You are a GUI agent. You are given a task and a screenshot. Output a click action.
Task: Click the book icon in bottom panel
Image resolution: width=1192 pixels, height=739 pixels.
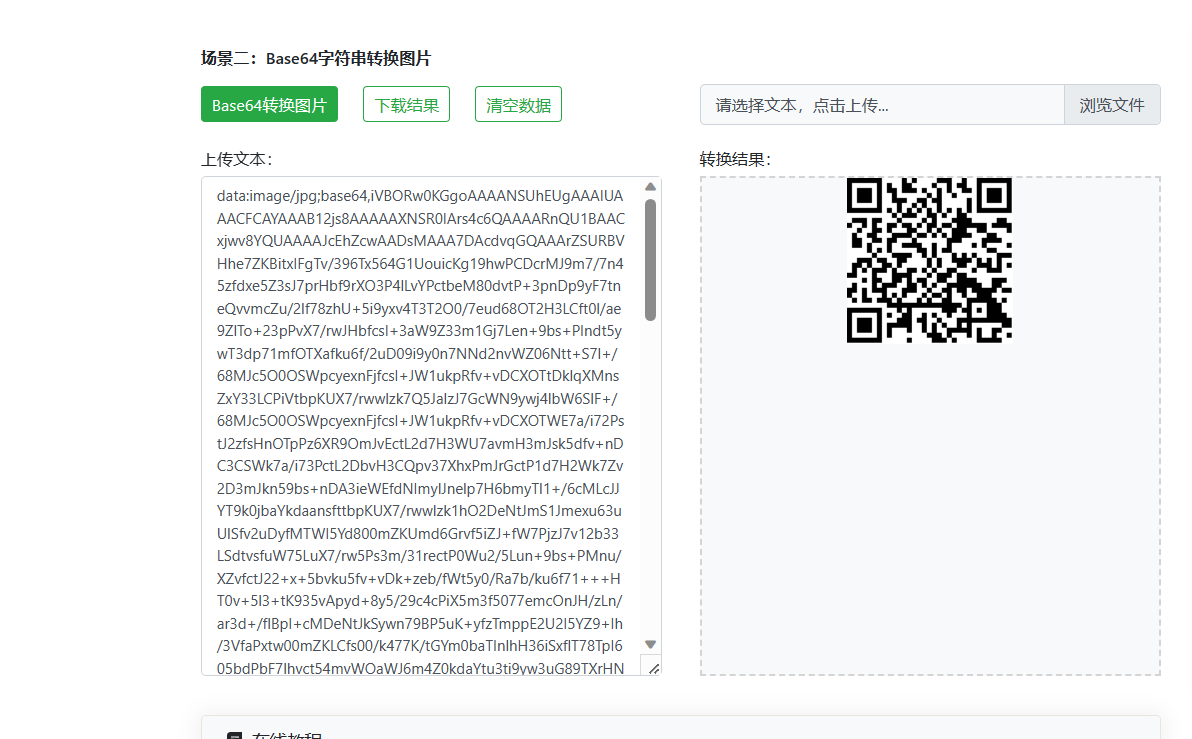(235, 737)
